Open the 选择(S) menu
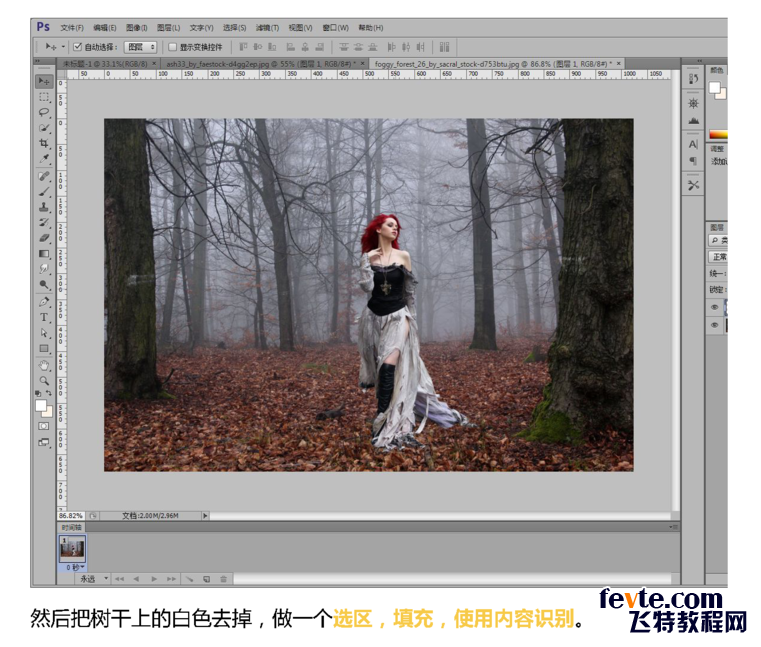Image resolution: width=761 pixels, height=647 pixels. (234, 28)
